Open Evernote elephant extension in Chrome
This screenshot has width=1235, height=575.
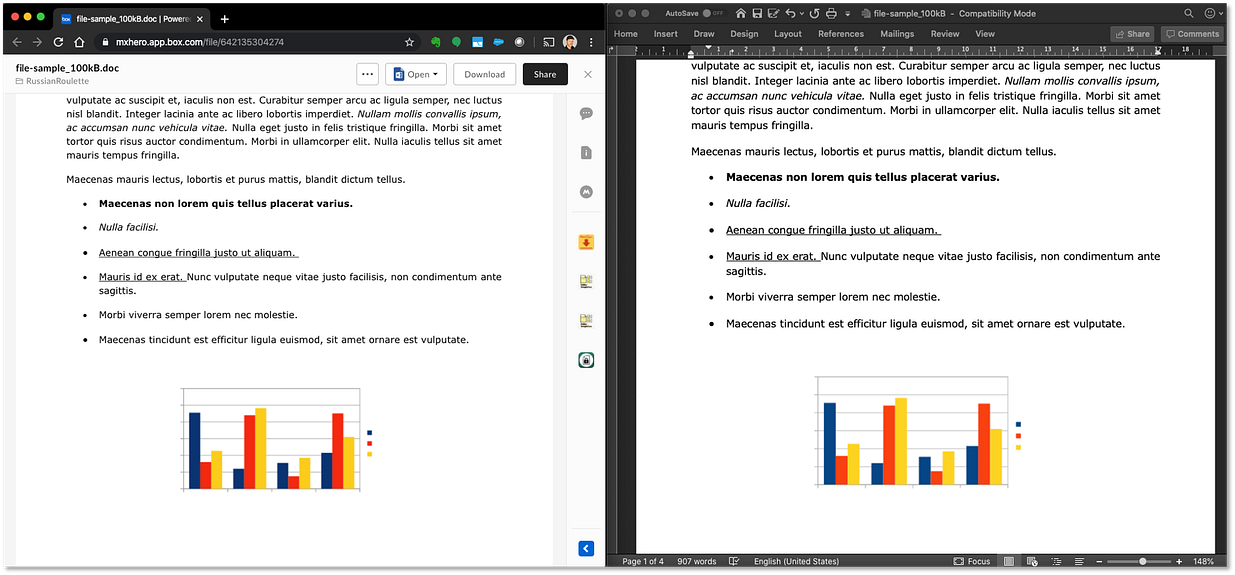436,42
